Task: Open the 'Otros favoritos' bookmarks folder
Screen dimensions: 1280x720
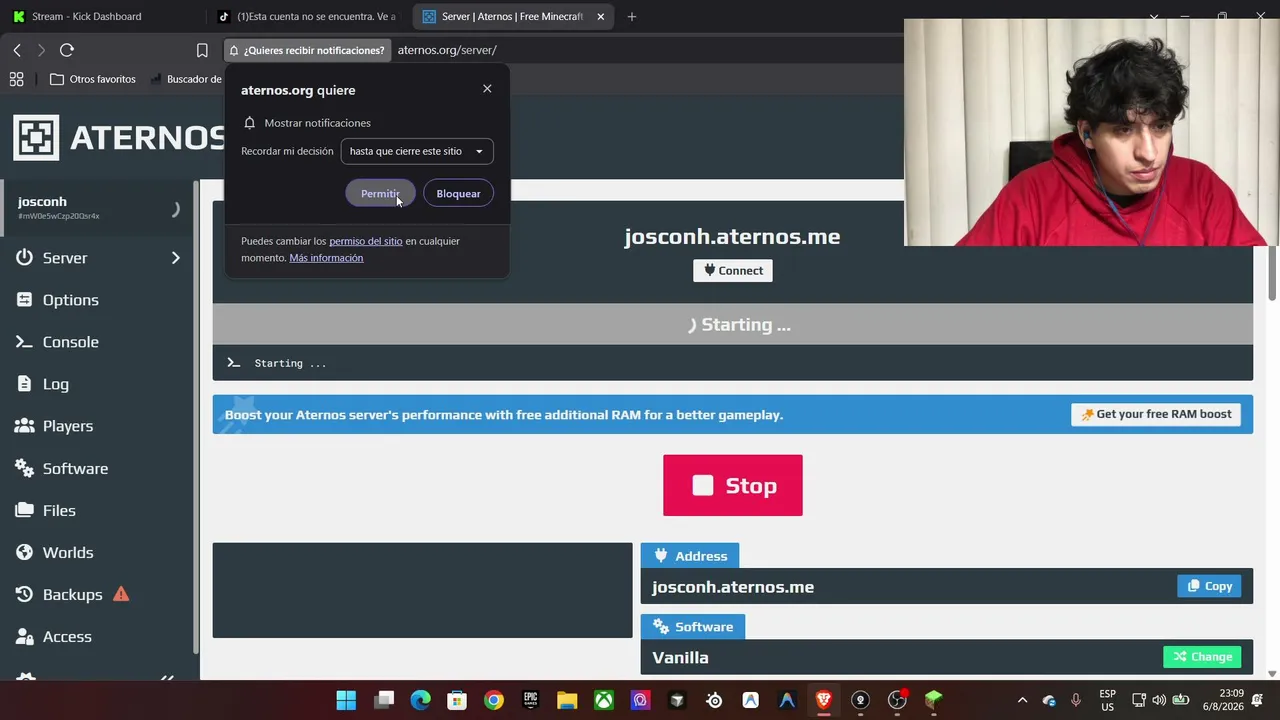Action: 93,79
